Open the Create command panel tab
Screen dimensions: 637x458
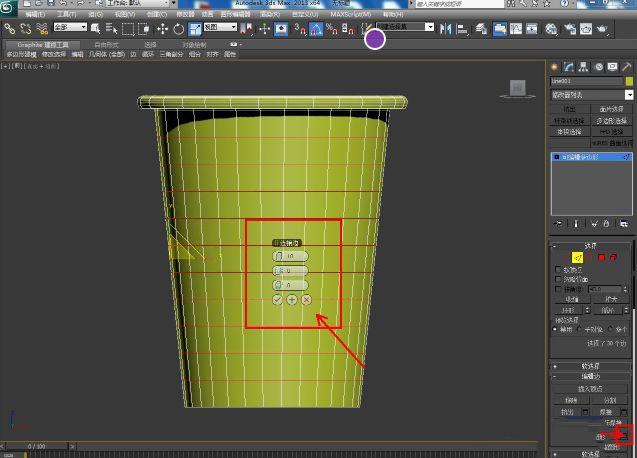click(x=555, y=67)
